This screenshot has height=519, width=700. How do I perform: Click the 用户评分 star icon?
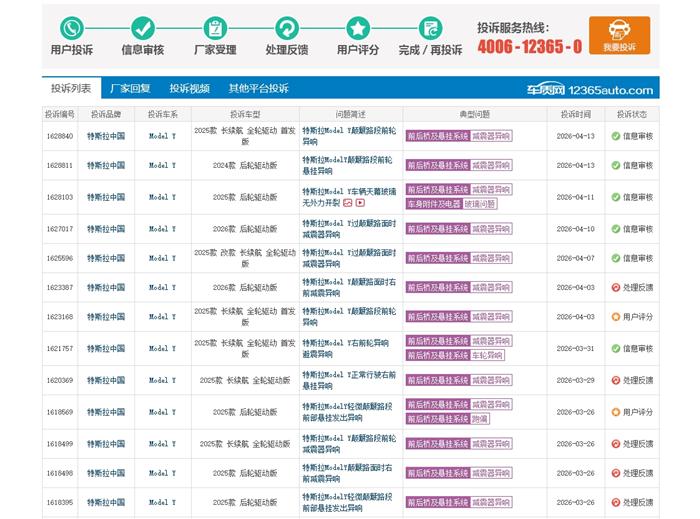[x=358, y=28]
